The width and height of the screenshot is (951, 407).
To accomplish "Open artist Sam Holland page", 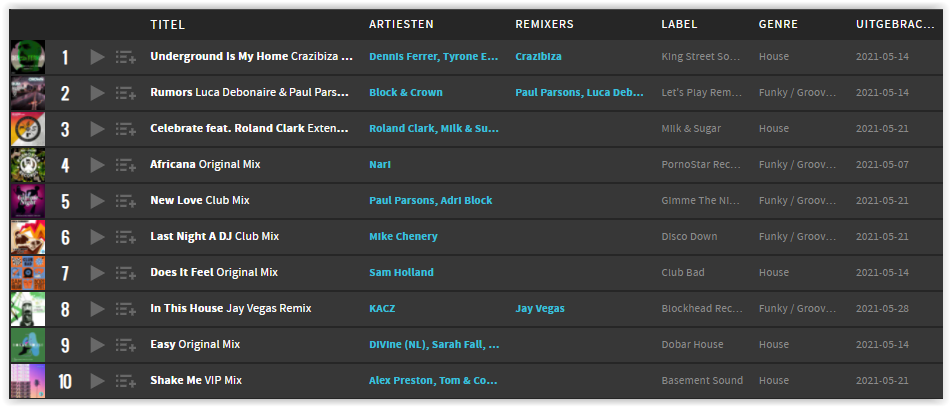I will coord(402,272).
